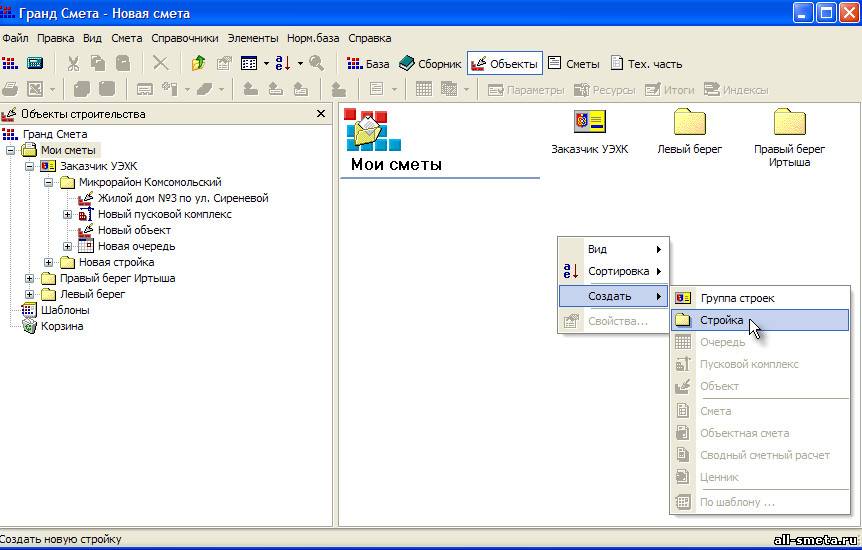The width and height of the screenshot is (862, 550).
Task: Close the Объекты строительства panel
Action: pyautogui.click(x=321, y=114)
